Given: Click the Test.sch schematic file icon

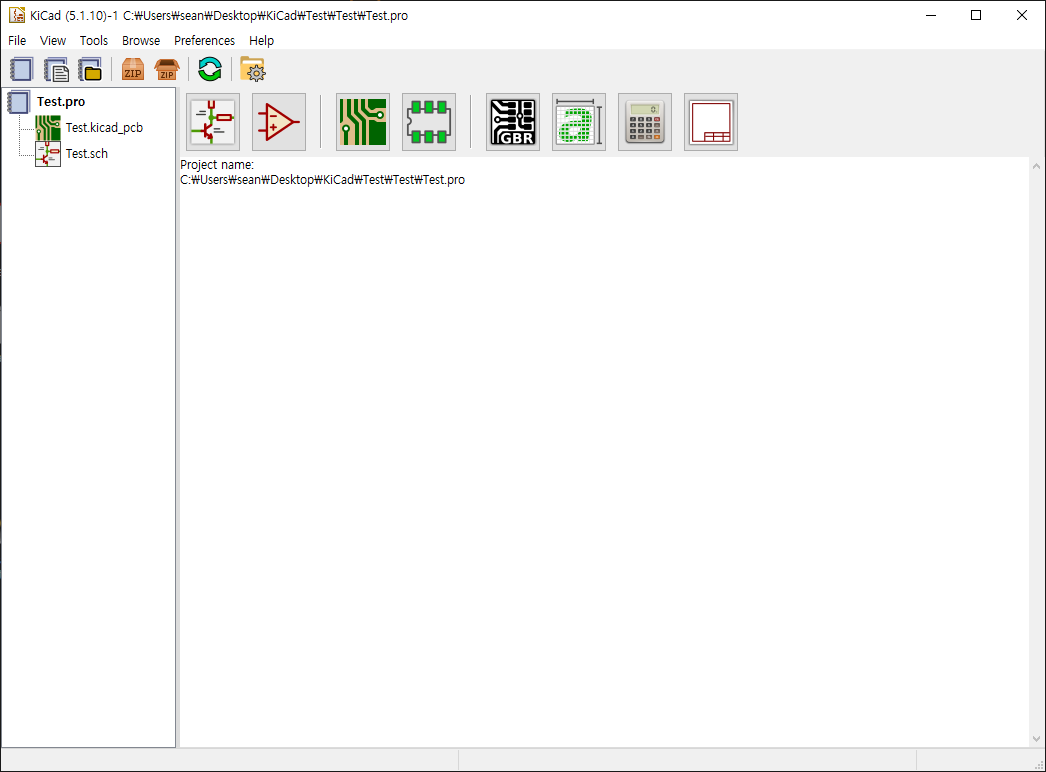Looking at the screenshot, I should click(48, 153).
